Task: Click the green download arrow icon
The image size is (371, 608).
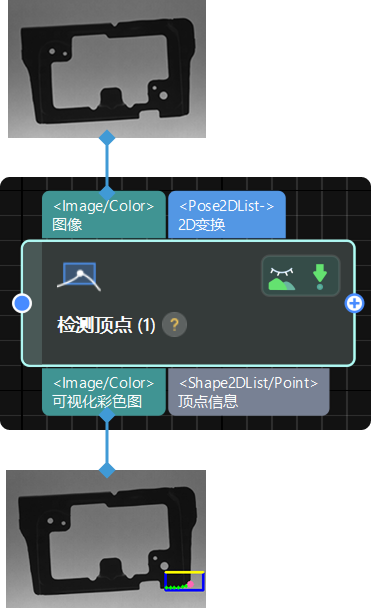Action: 320,277
